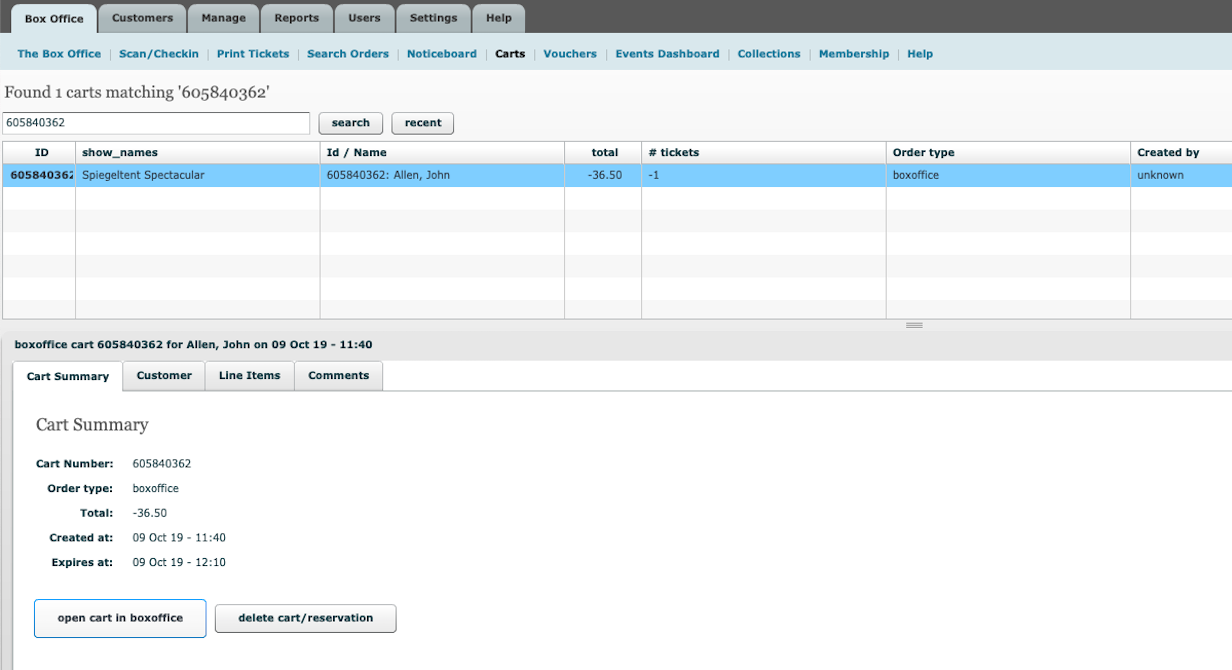Switch to the Box Office main tab

(54, 18)
